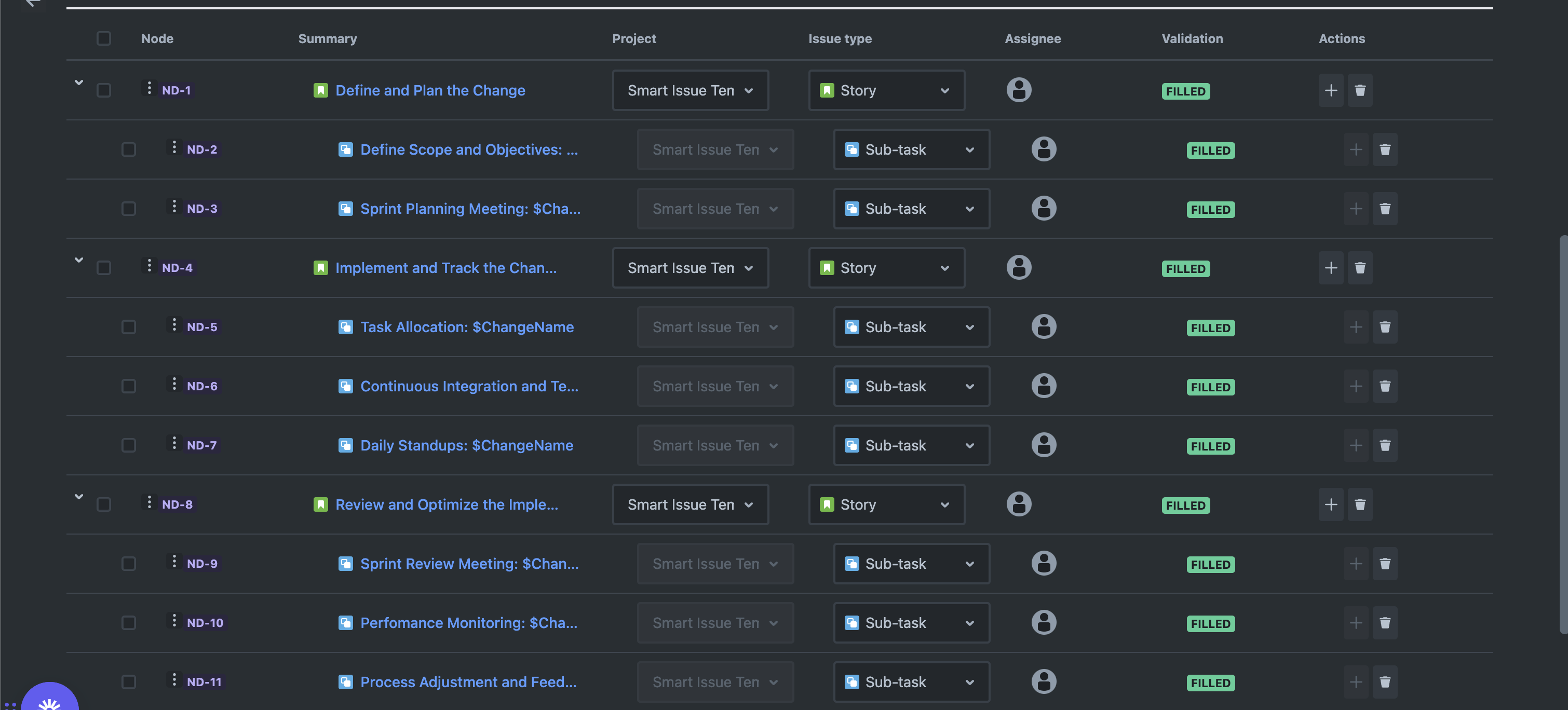The height and width of the screenshot is (710, 1568).
Task: Collapse the ND-1 story group
Action: [x=78, y=82]
